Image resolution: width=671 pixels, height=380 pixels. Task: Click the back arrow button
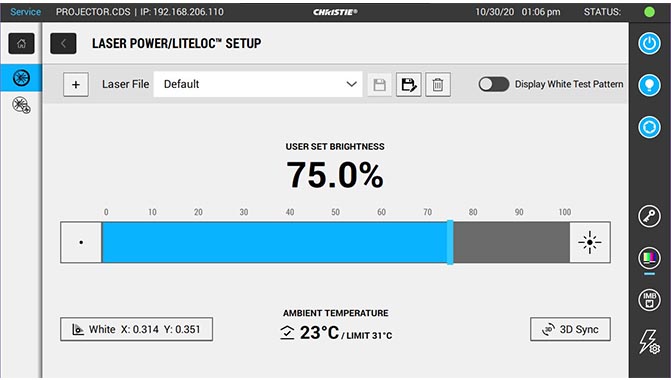[63, 43]
